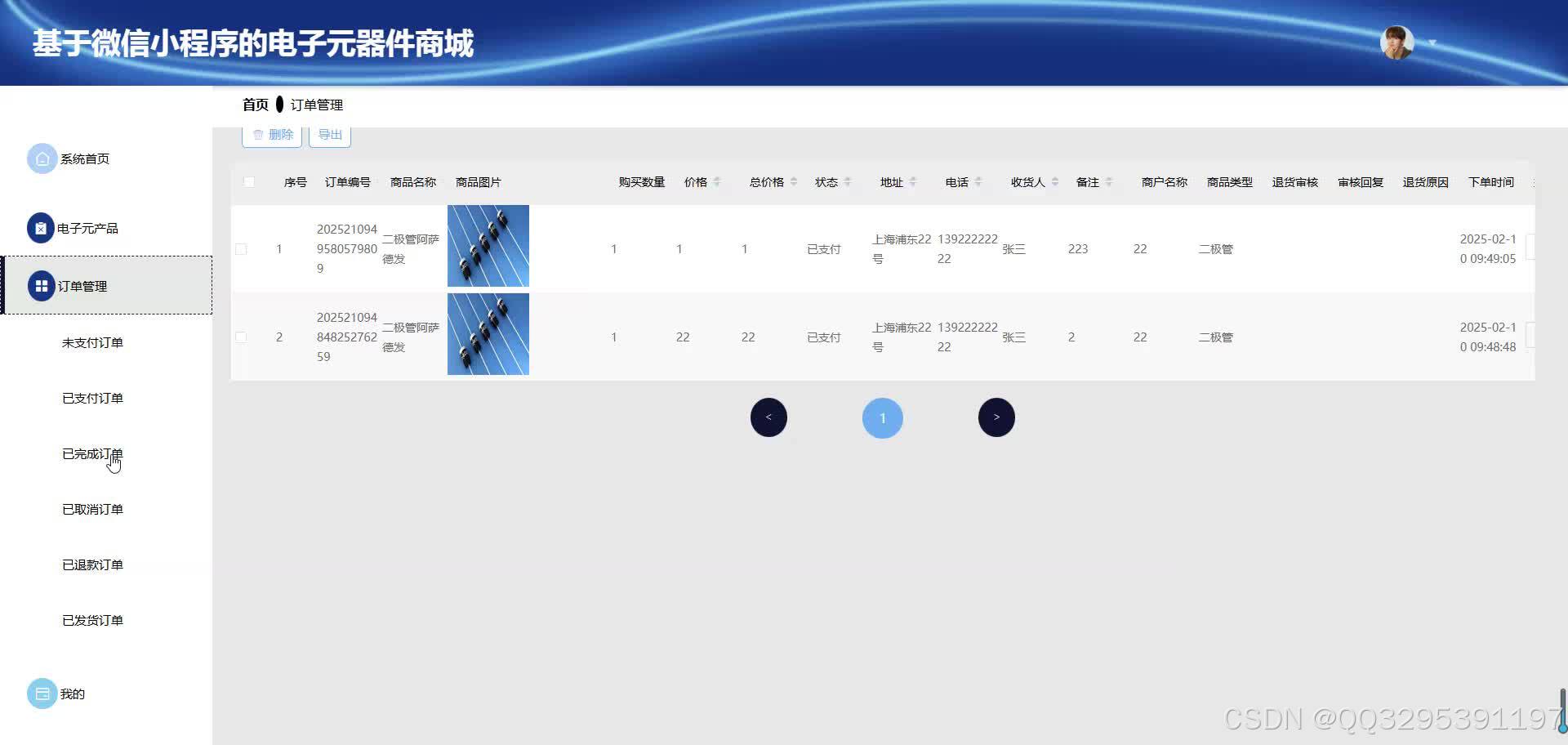Check the first order row checkbox
Viewport: 1568px width, 745px height.
coord(241,248)
